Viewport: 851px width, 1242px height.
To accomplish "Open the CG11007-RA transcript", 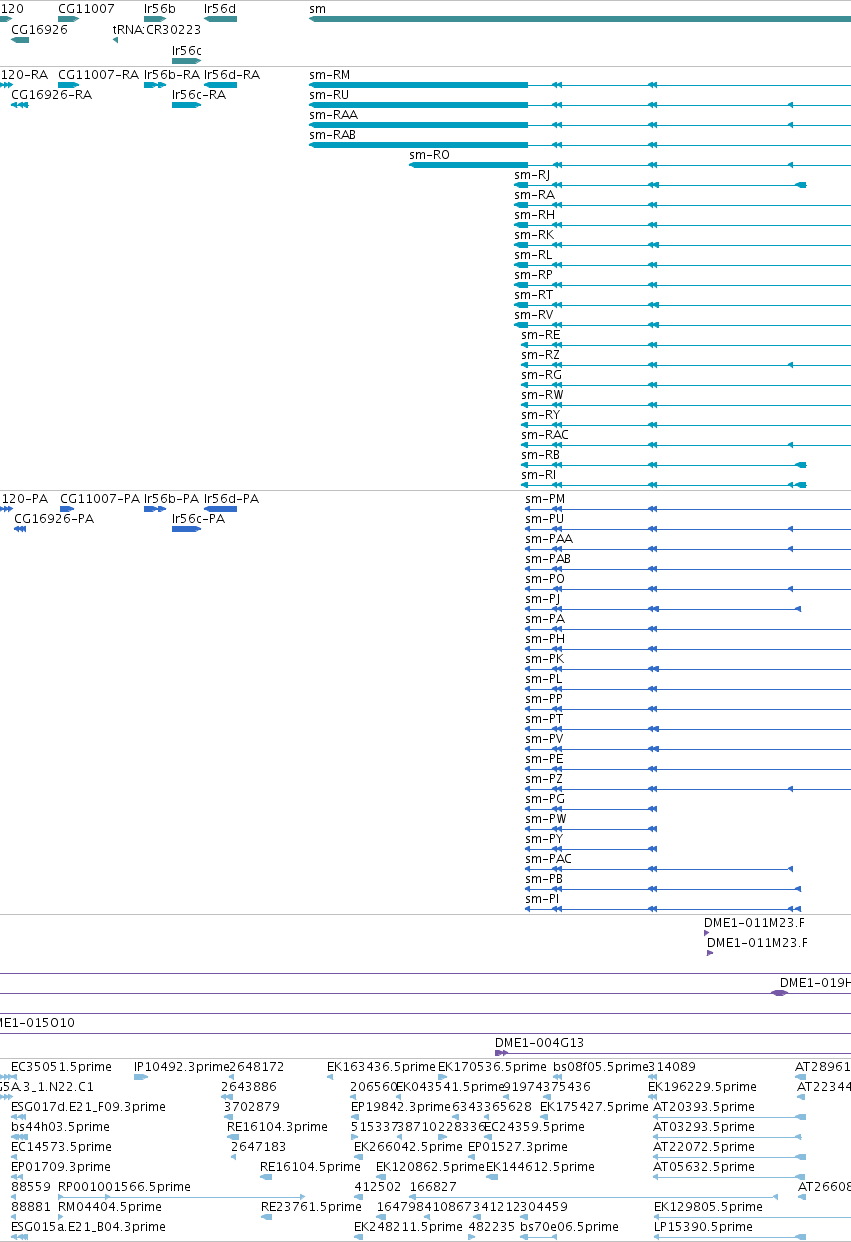I will (x=99, y=75).
